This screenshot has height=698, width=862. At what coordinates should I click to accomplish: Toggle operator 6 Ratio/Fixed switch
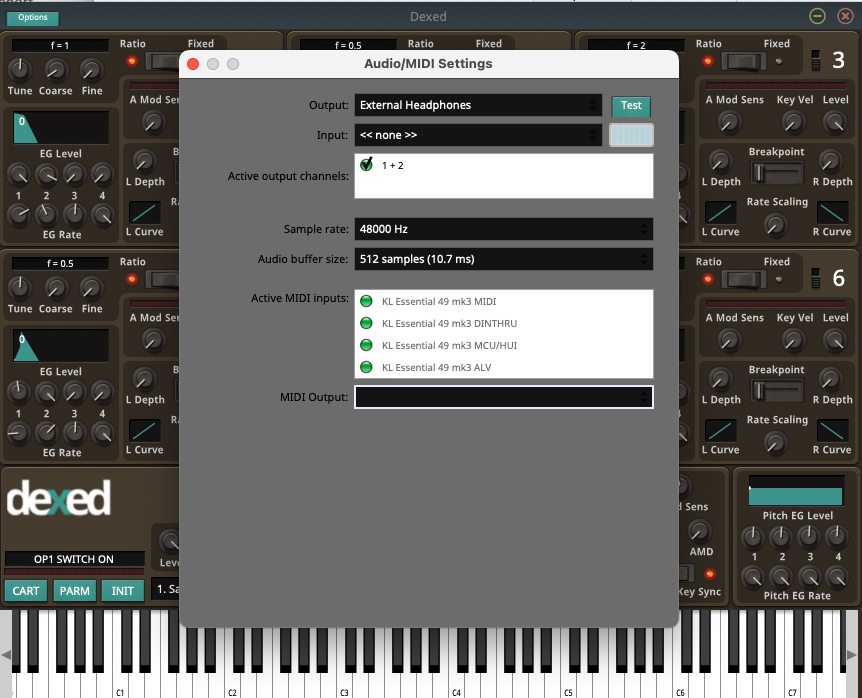[x=743, y=279]
